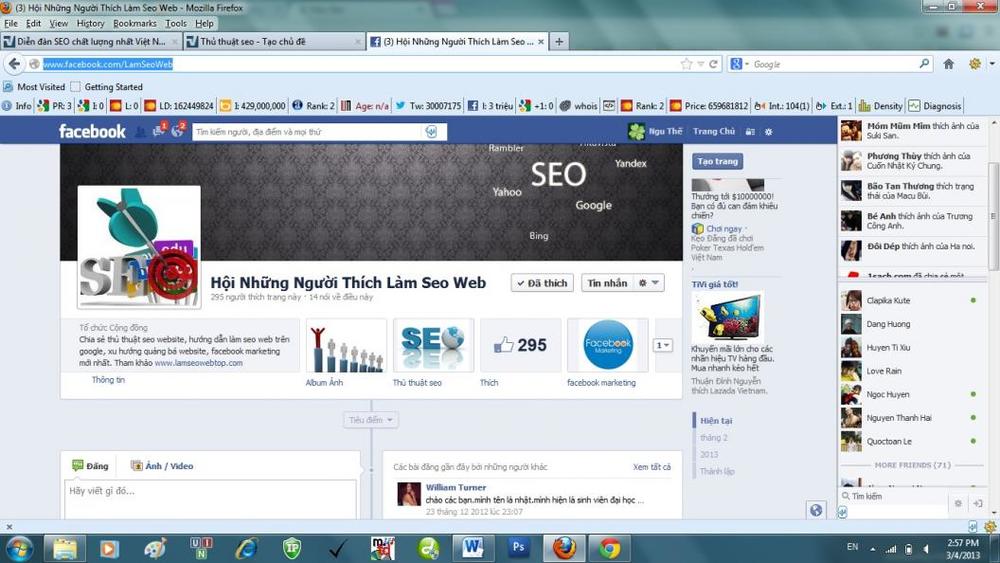
Task: Click the Tin nhắn message button
Action: pyautogui.click(x=607, y=282)
